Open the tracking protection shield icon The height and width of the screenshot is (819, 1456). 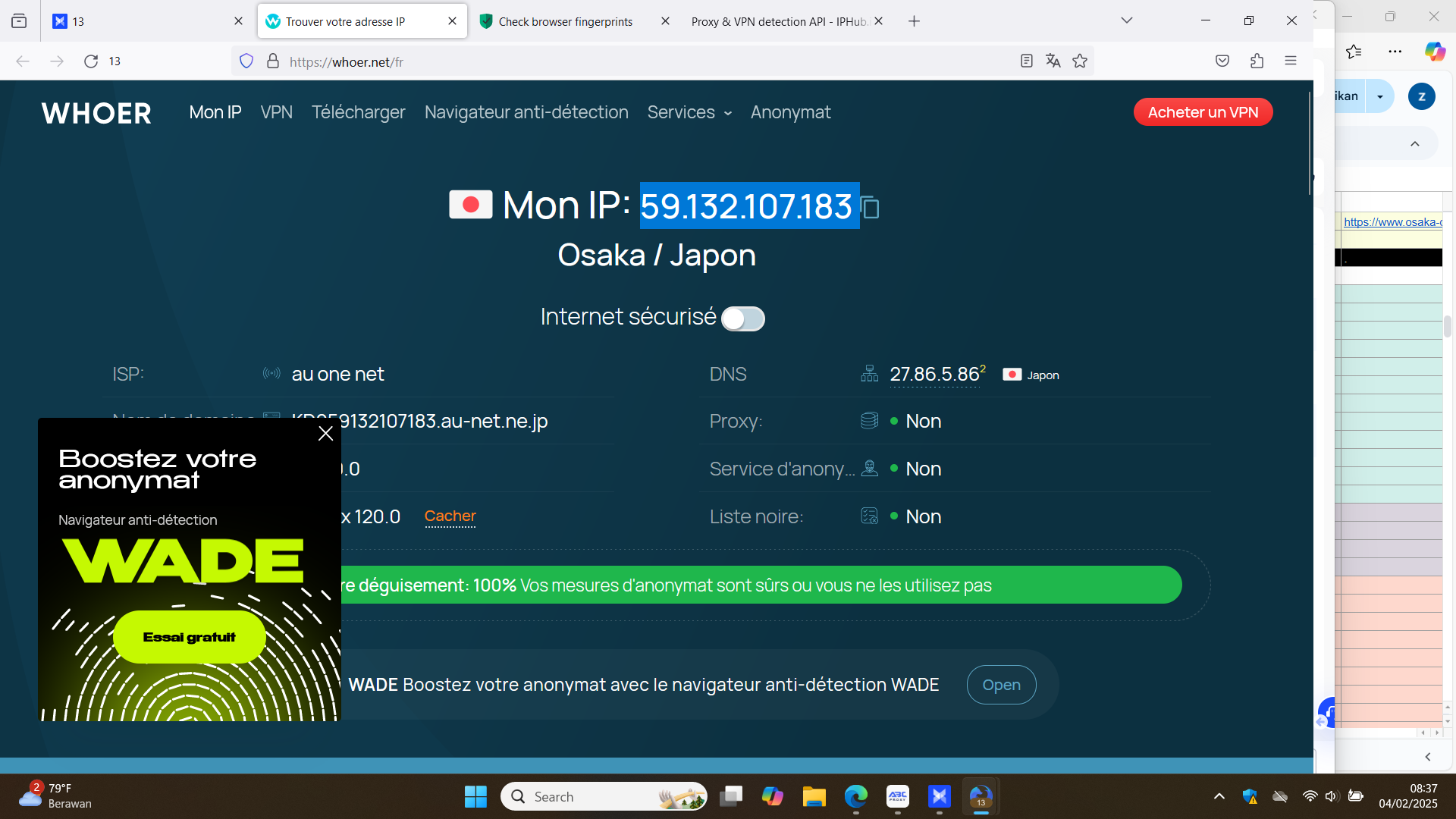click(246, 61)
